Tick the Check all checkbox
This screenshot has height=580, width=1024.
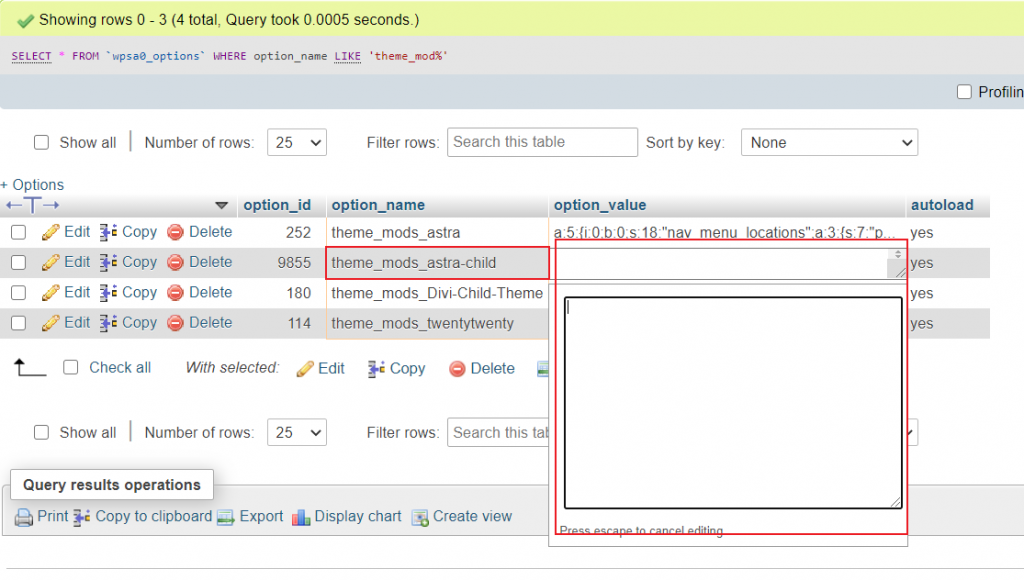click(71, 368)
